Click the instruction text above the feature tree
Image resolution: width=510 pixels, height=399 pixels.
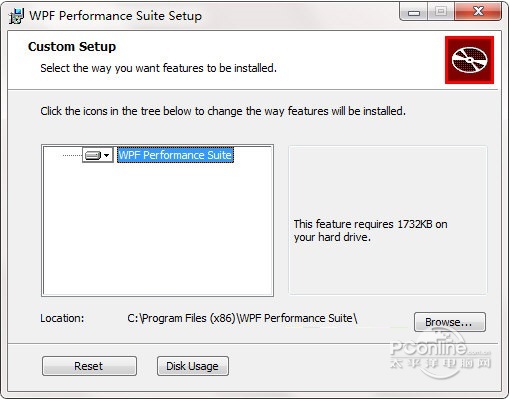click(x=223, y=111)
